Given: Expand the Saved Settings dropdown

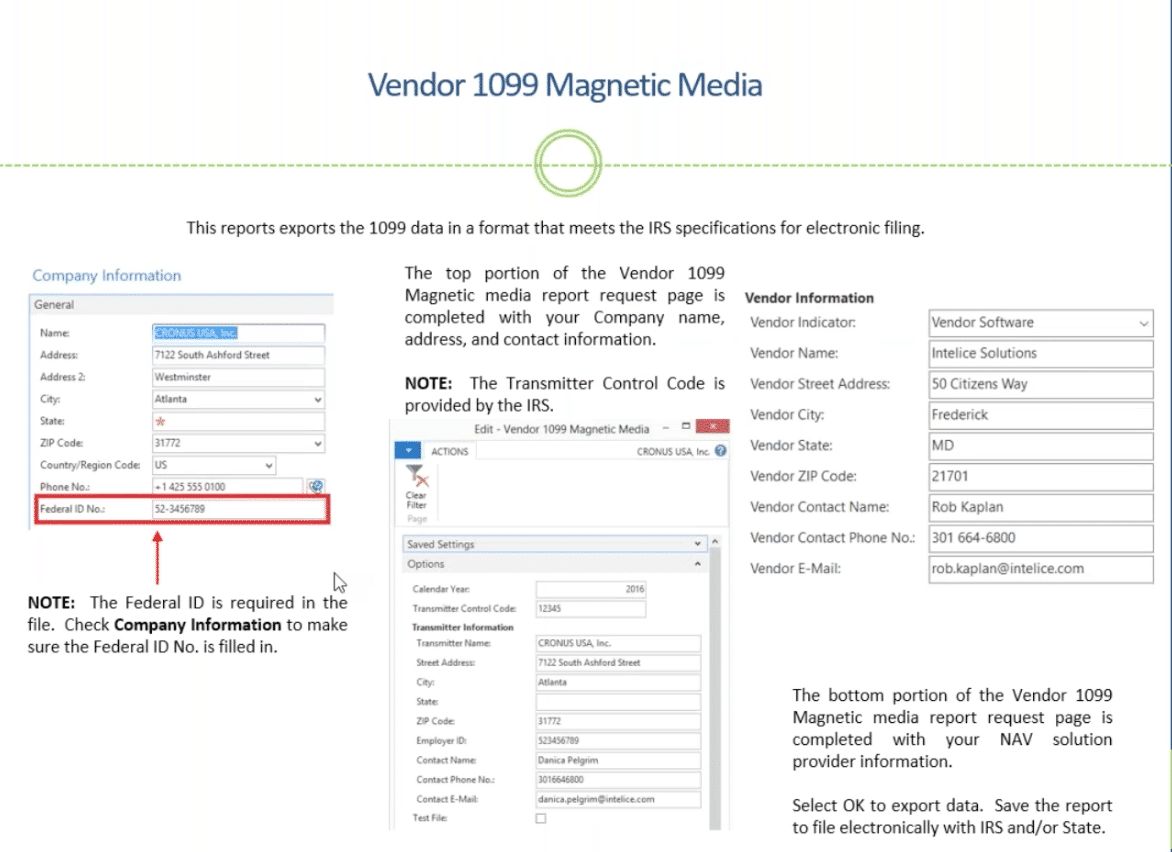Looking at the screenshot, I should coord(697,544).
